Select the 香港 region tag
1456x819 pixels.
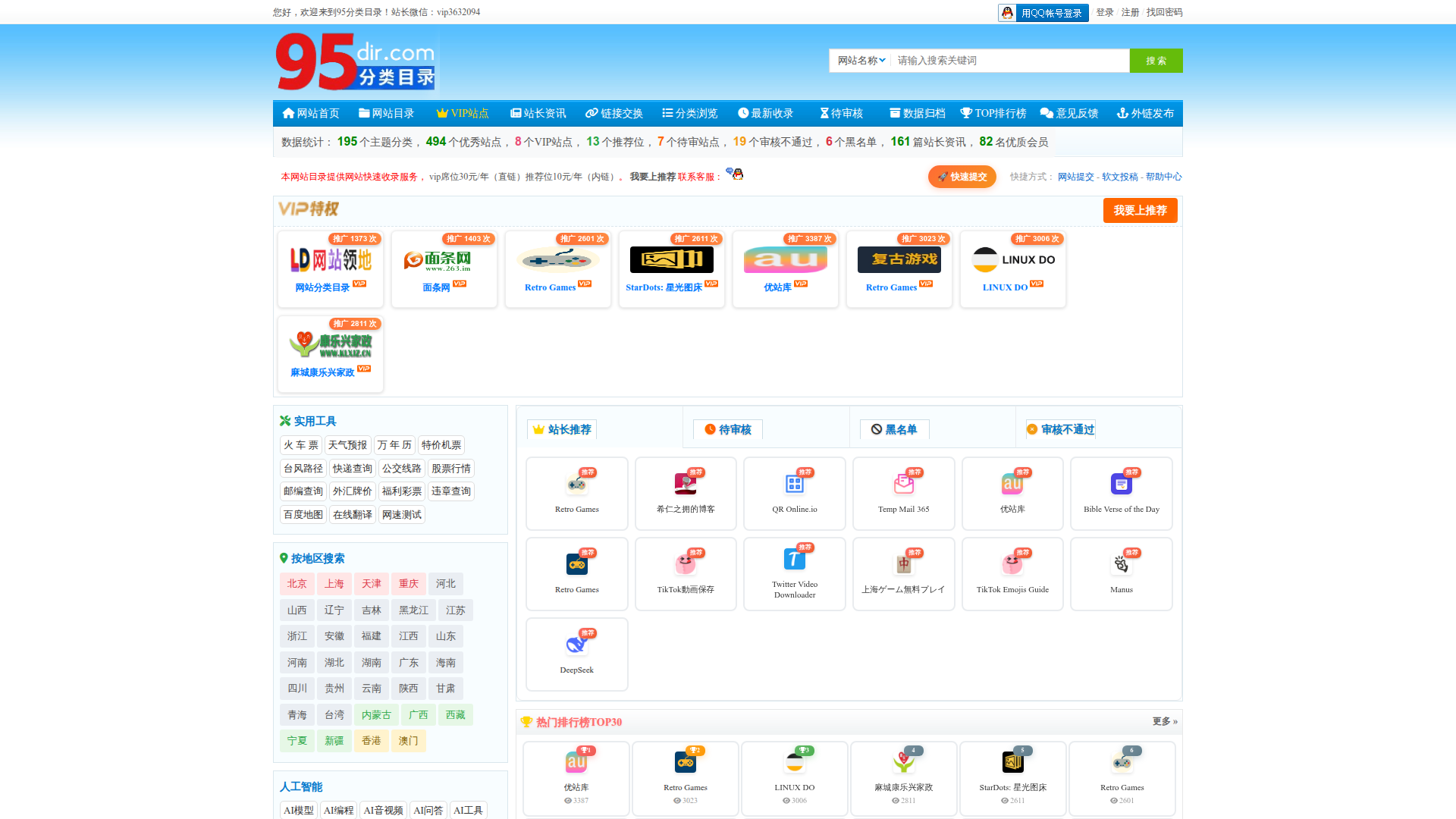(371, 741)
